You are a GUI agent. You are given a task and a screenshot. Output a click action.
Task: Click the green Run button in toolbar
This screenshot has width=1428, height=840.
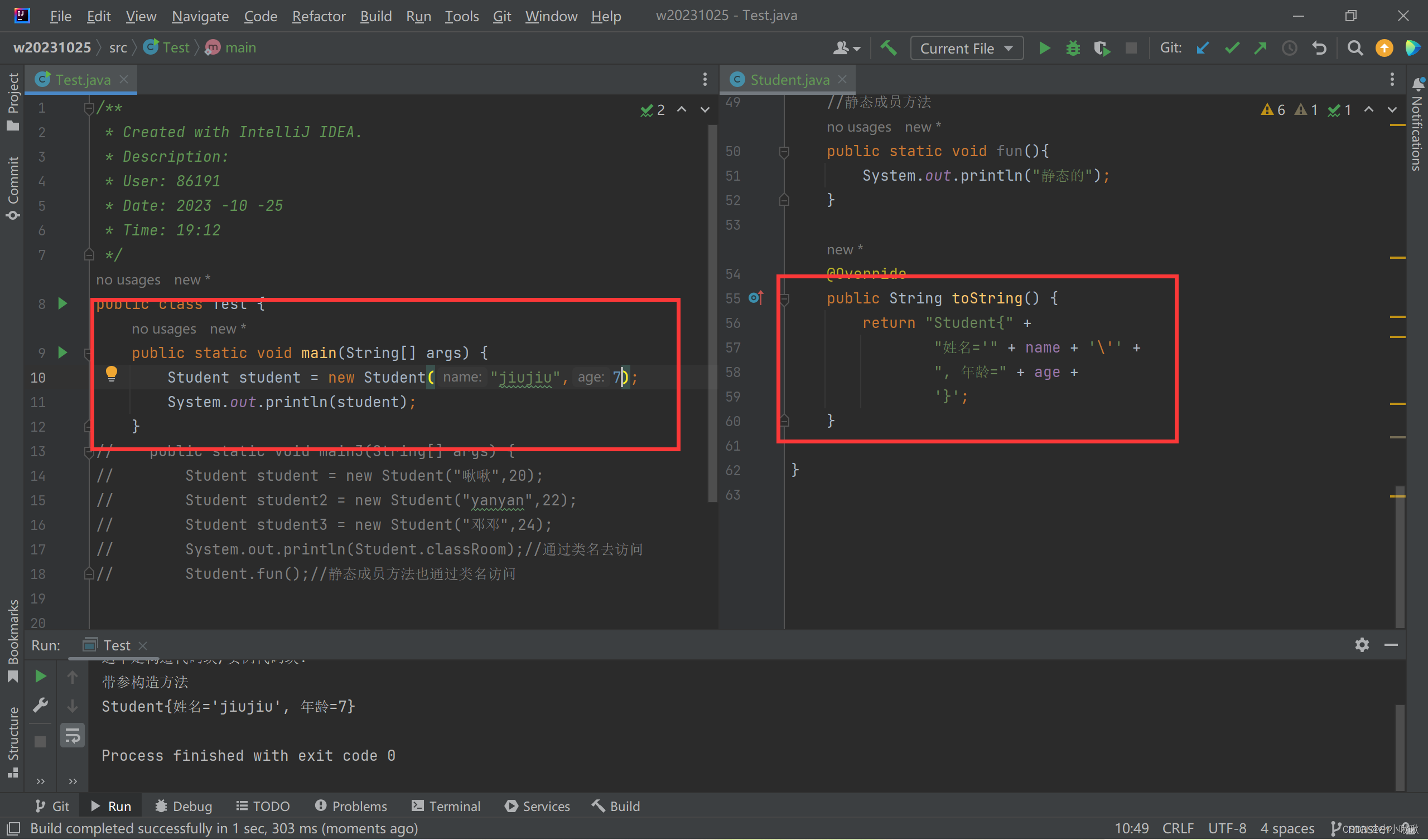(x=1044, y=48)
